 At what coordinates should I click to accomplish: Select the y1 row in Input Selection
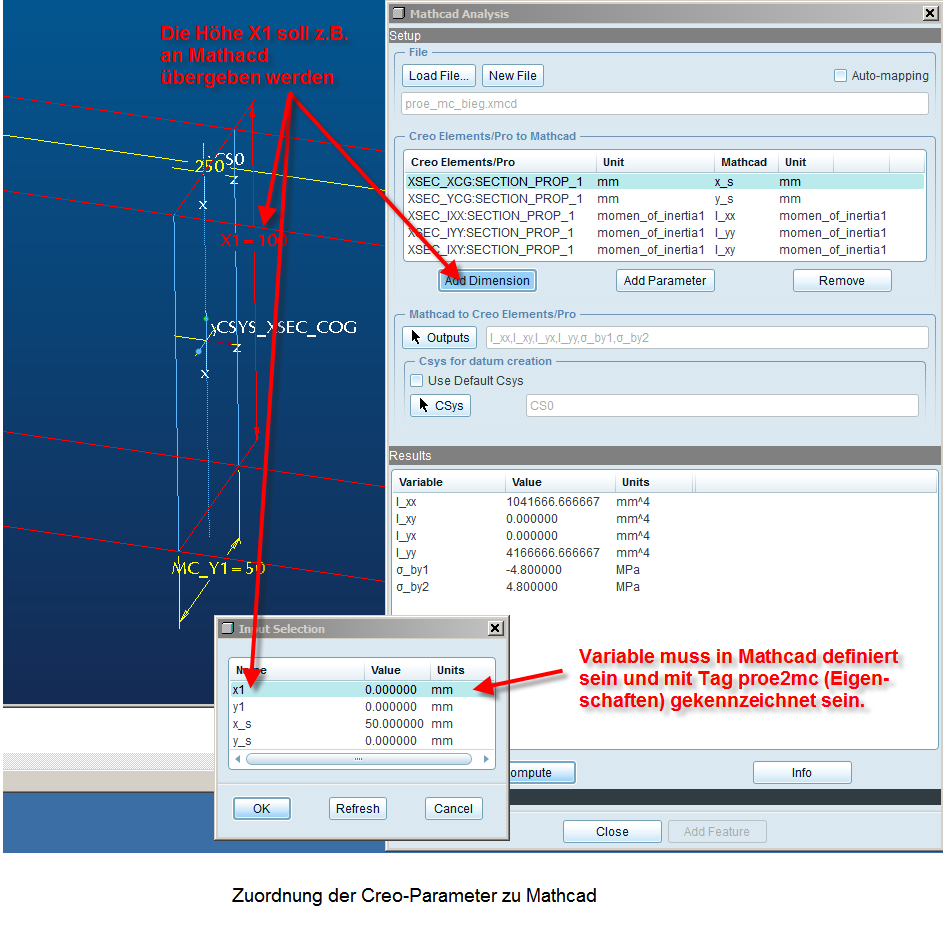pyautogui.click(x=362, y=706)
